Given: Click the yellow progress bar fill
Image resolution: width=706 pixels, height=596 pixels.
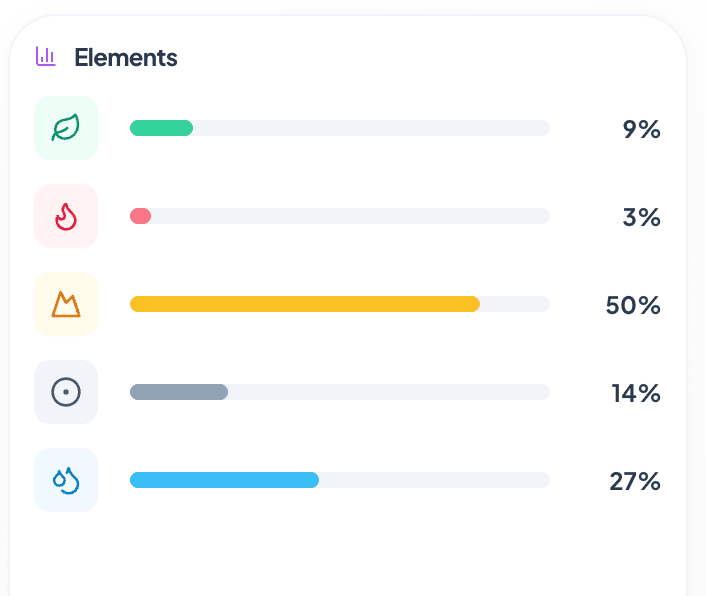Looking at the screenshot, I should point(305,304).
